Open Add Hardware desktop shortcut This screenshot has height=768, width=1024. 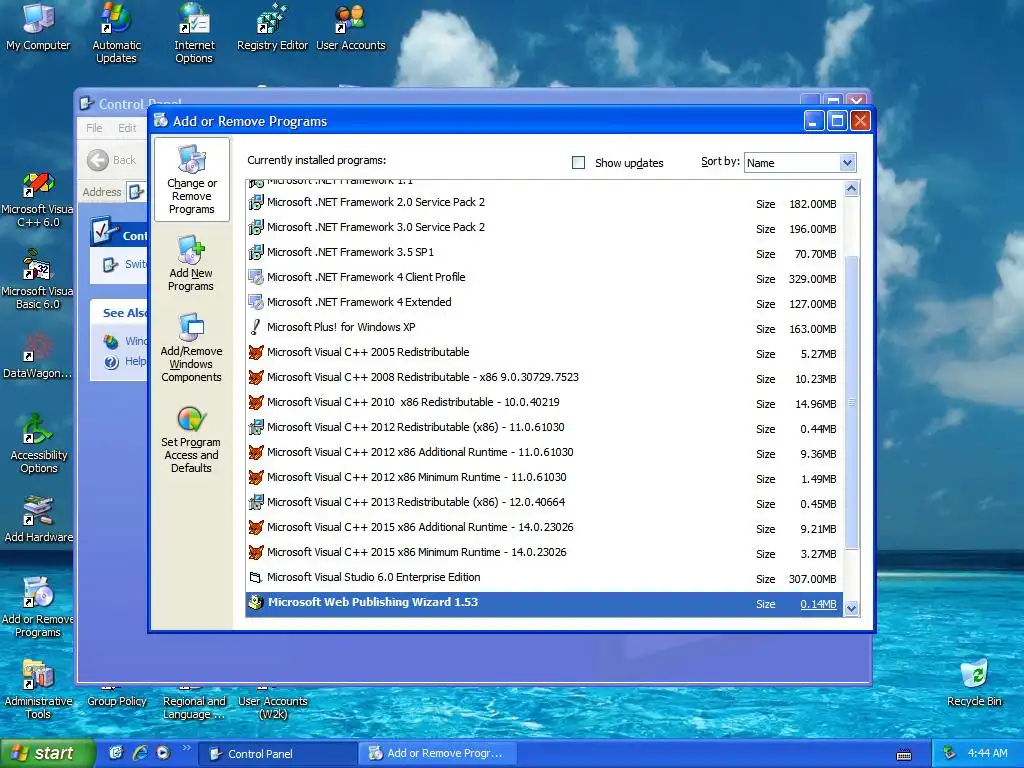39,519
